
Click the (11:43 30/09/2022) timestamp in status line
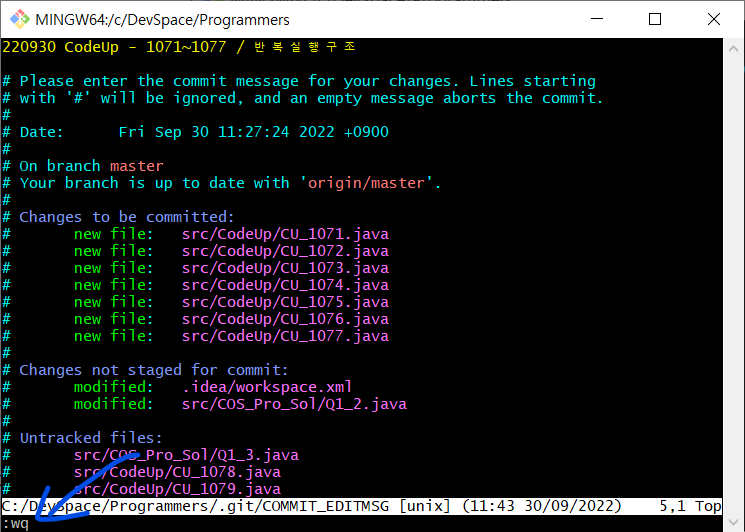(x=542, y=506)
